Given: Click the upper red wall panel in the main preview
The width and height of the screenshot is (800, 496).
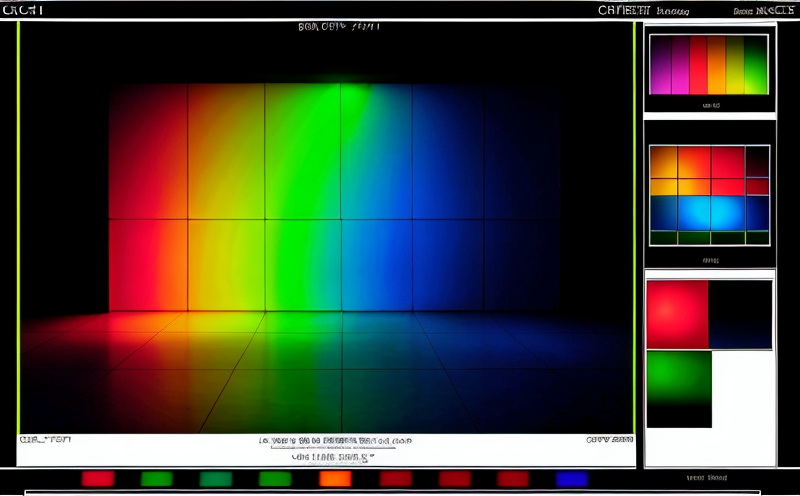Looking at the screenshot, I should (x=148, y=152).
